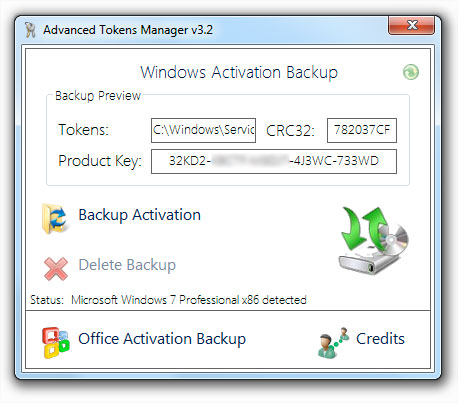Click the window title text
This screenshot has height=403, width=458.
click(x=128, y=30)
